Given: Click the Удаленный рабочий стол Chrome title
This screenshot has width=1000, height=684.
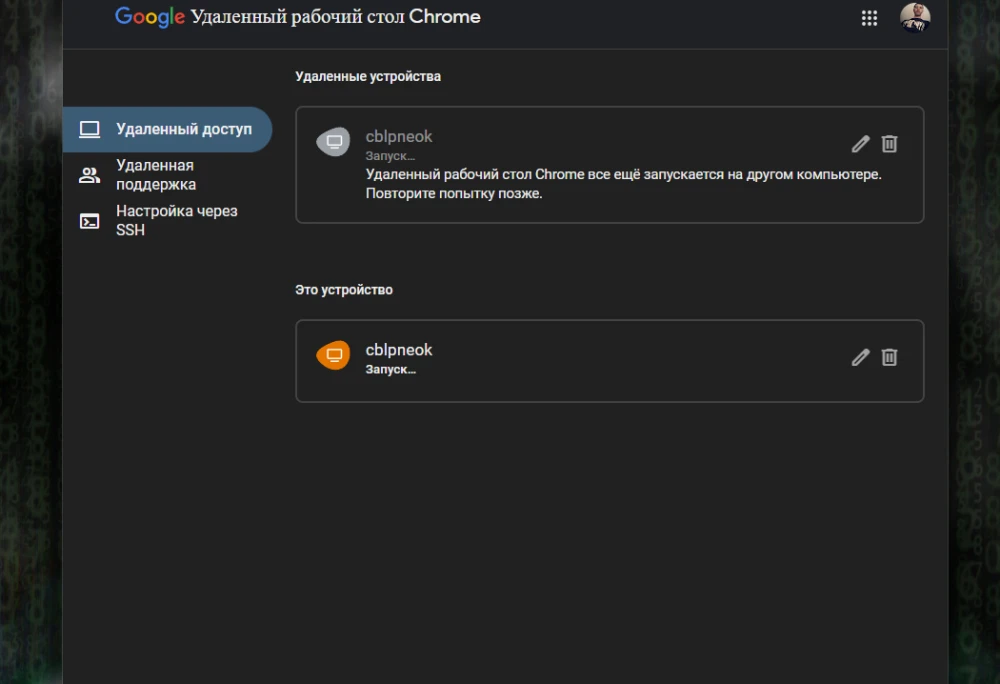Looking at the screenshot, I should [335, 17].
